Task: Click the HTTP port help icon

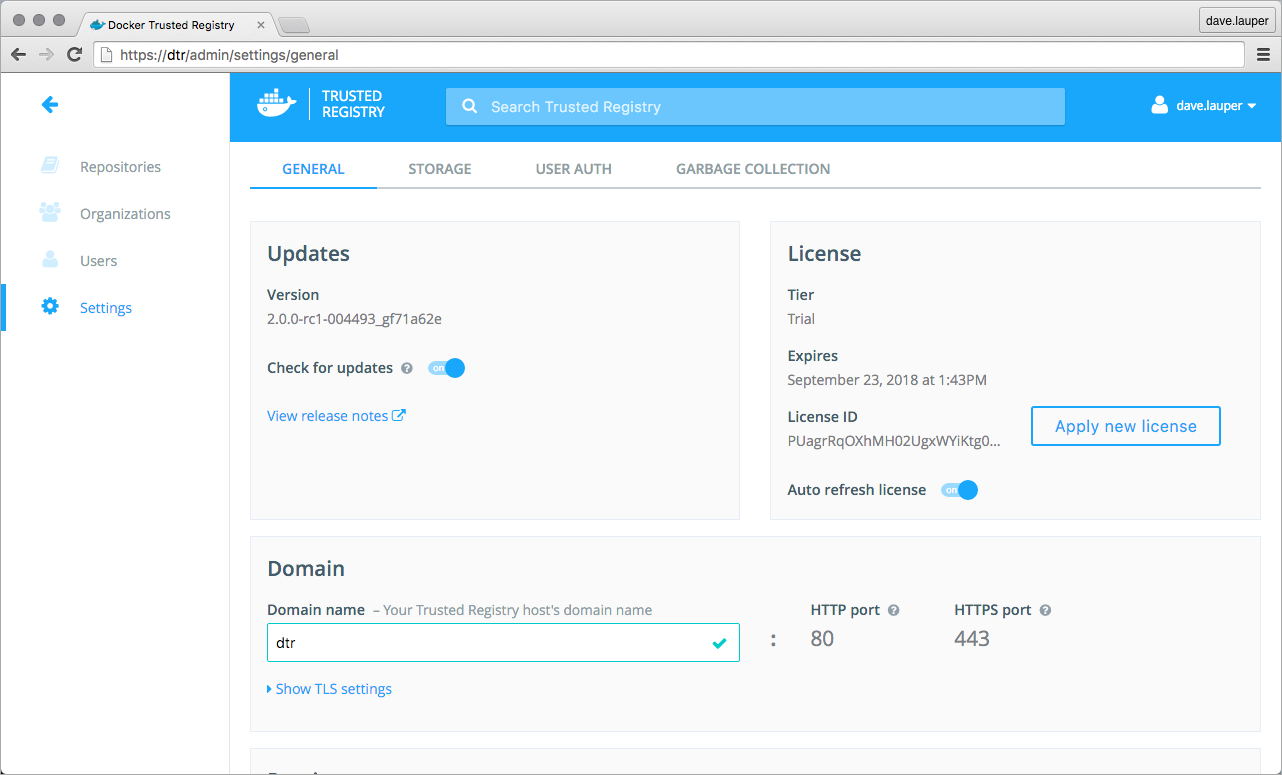Action: 894,610
